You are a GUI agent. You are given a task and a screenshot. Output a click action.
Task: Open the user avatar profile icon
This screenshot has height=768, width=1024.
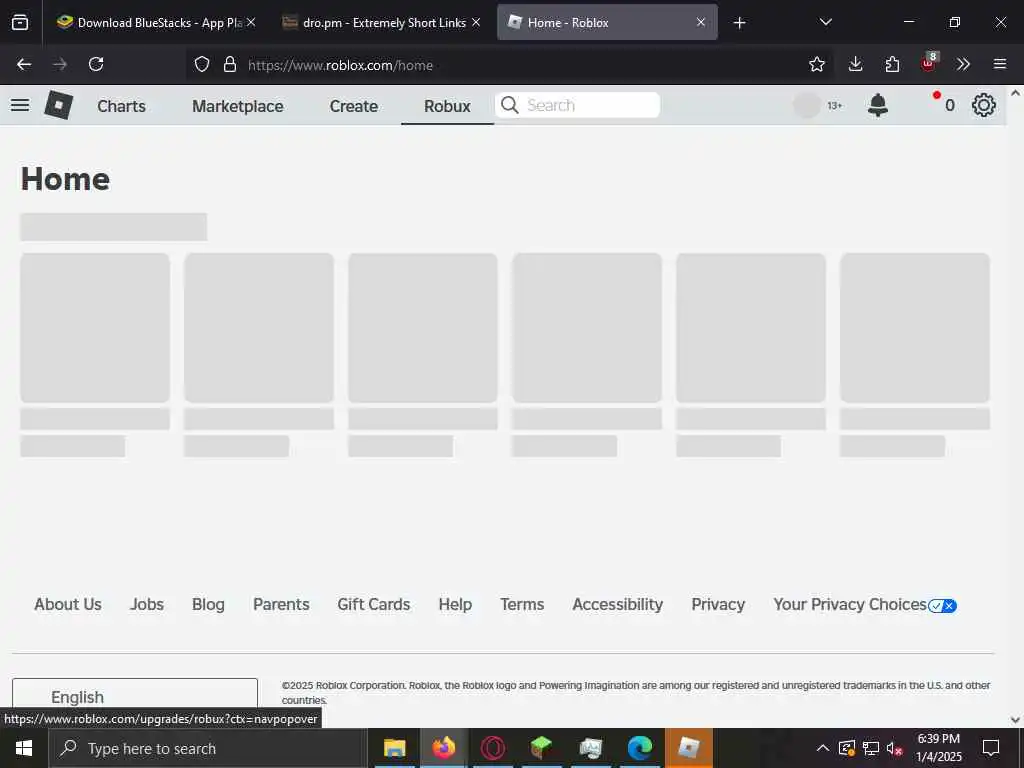pyautogui.click(x=807, y=105)
